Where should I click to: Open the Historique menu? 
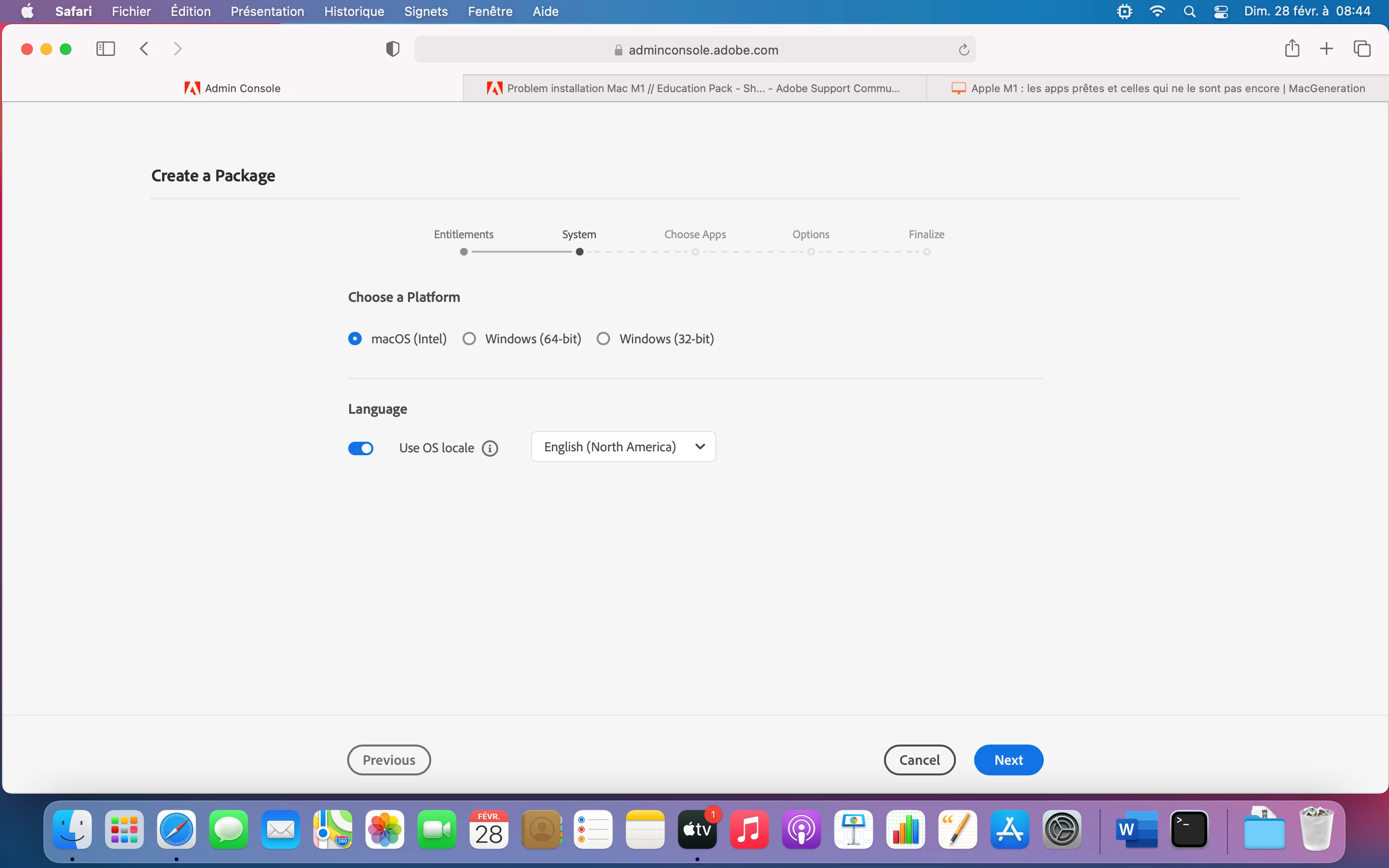354,12
